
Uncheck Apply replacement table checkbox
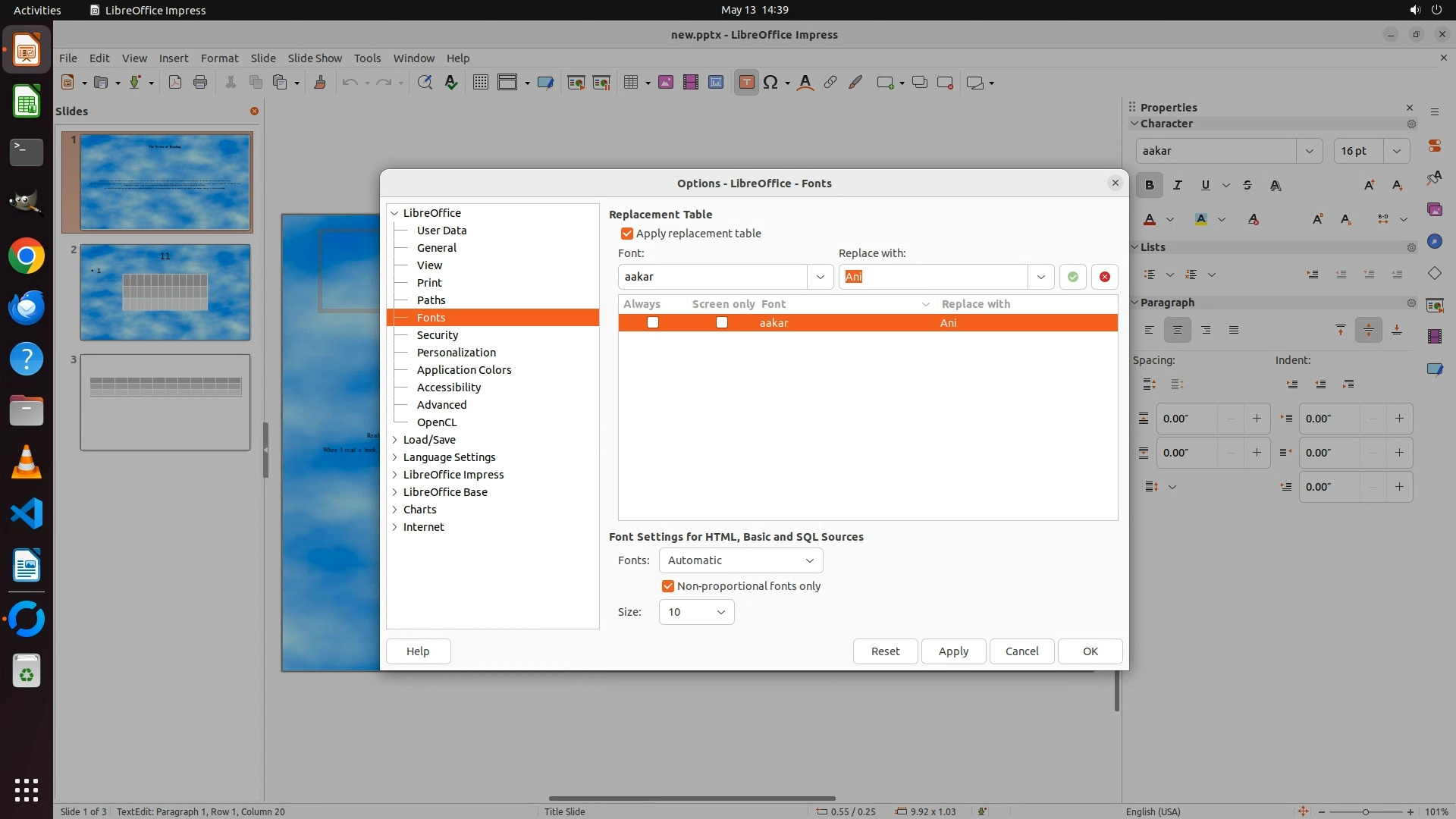coord(627,234)
